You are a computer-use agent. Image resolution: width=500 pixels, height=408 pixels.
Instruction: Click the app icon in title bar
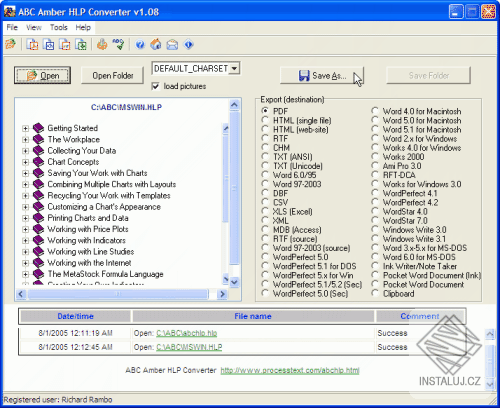(9, 12)
